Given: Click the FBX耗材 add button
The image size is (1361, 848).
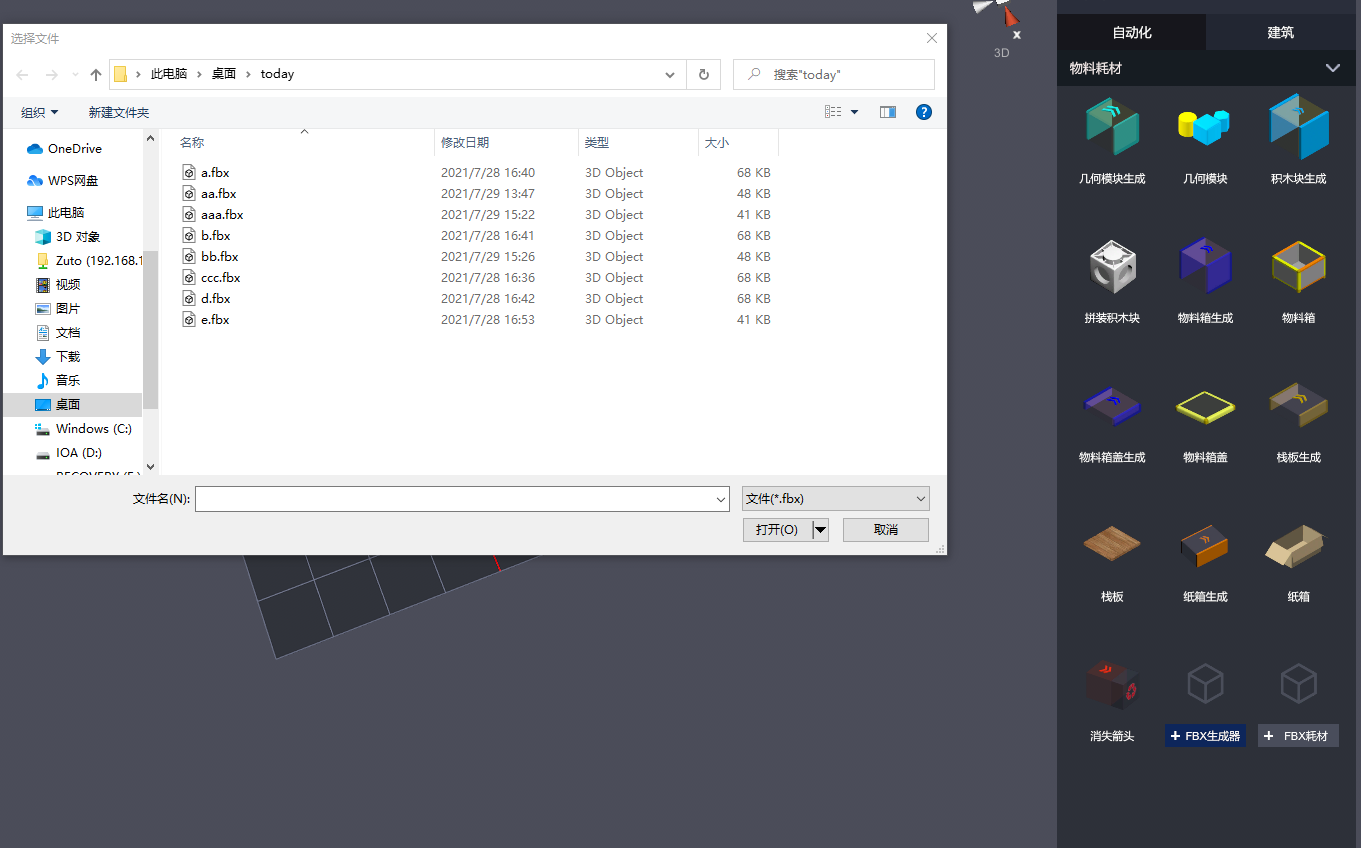Looking at the screenshot, I should click(x=1298, y=736).
